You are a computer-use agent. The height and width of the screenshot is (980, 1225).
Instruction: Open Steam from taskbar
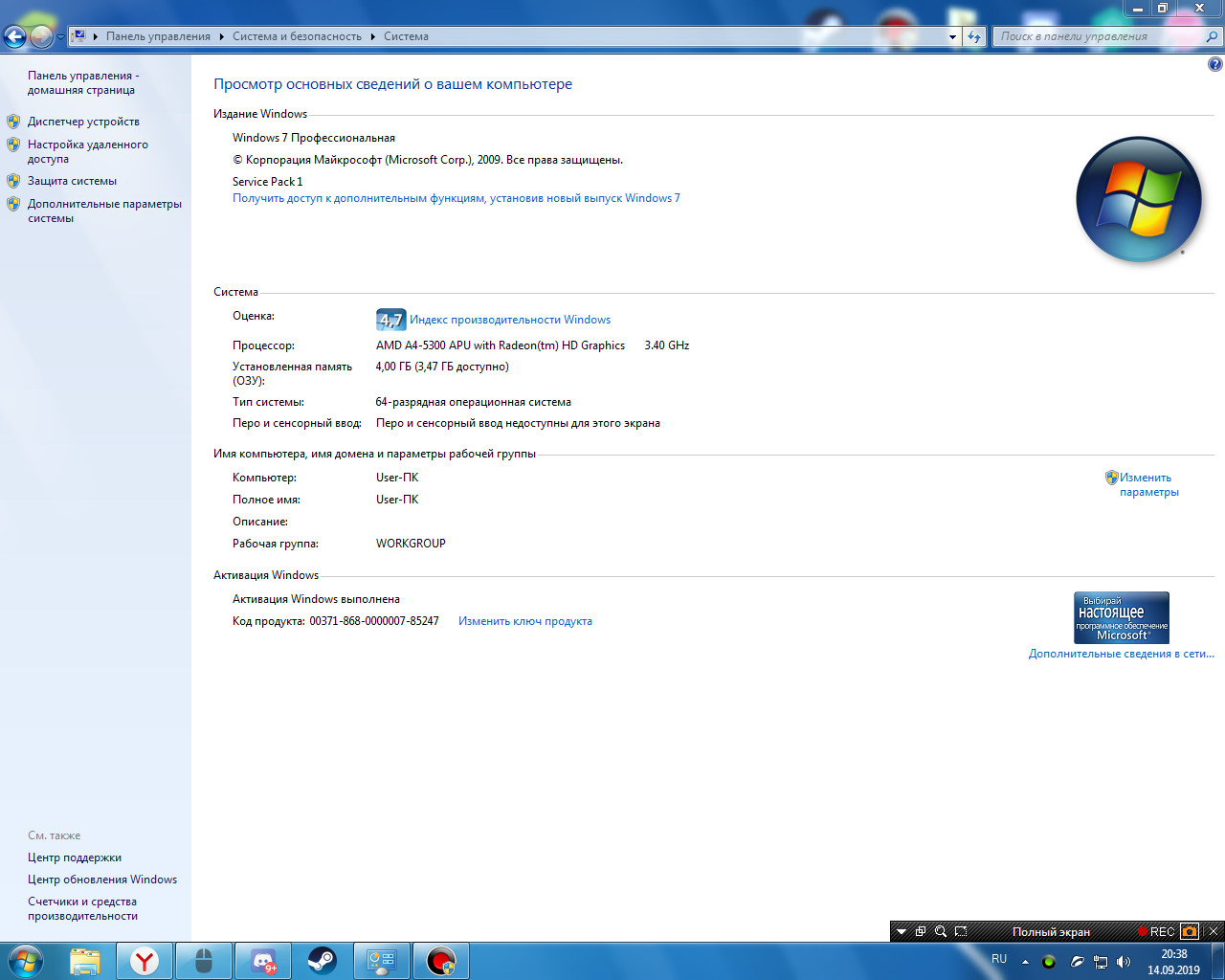pyautogui.click(x=323, y=961)
